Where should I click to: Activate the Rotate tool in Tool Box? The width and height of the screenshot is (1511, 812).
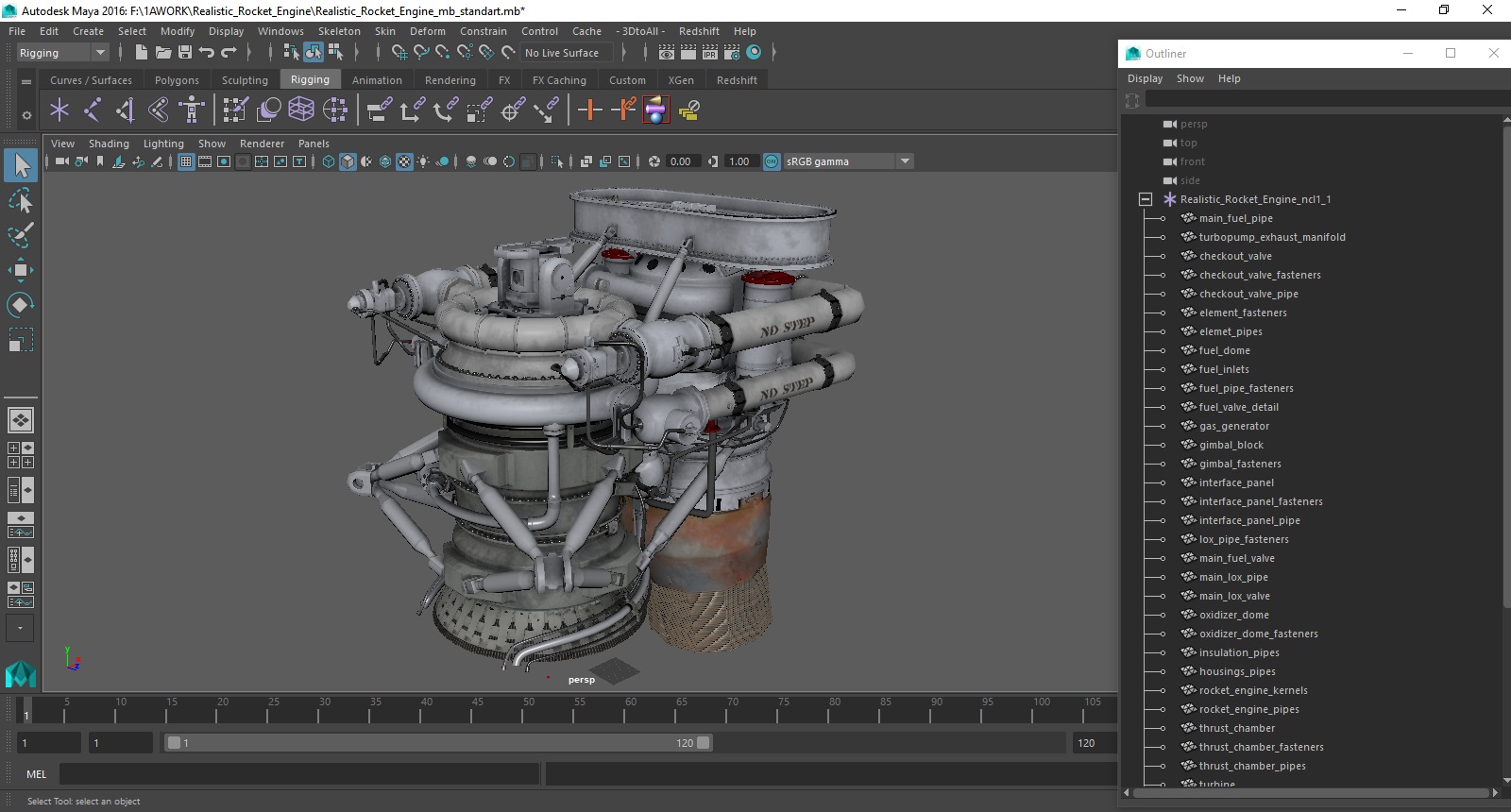(x=21, y=304)
